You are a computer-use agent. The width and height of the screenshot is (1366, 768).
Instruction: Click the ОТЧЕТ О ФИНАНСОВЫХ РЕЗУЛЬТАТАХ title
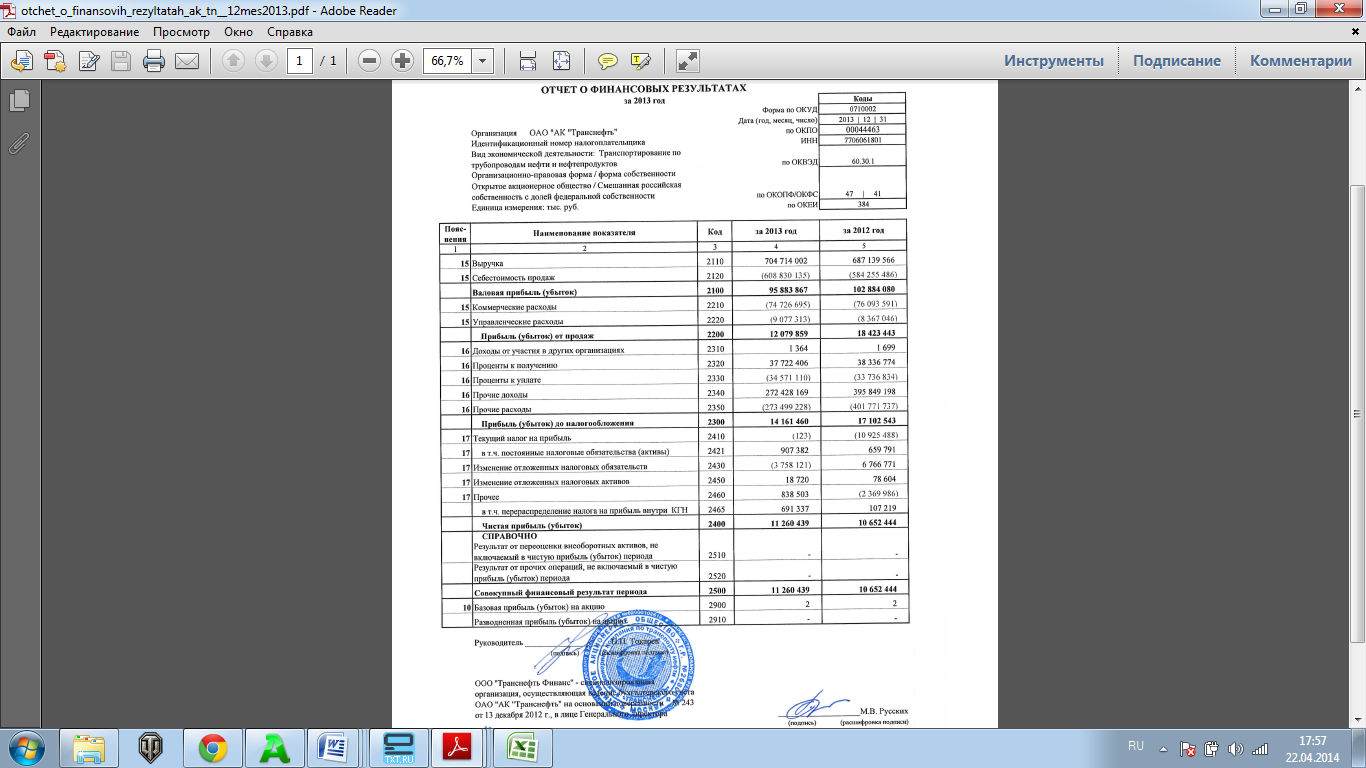tap(643, 89)
